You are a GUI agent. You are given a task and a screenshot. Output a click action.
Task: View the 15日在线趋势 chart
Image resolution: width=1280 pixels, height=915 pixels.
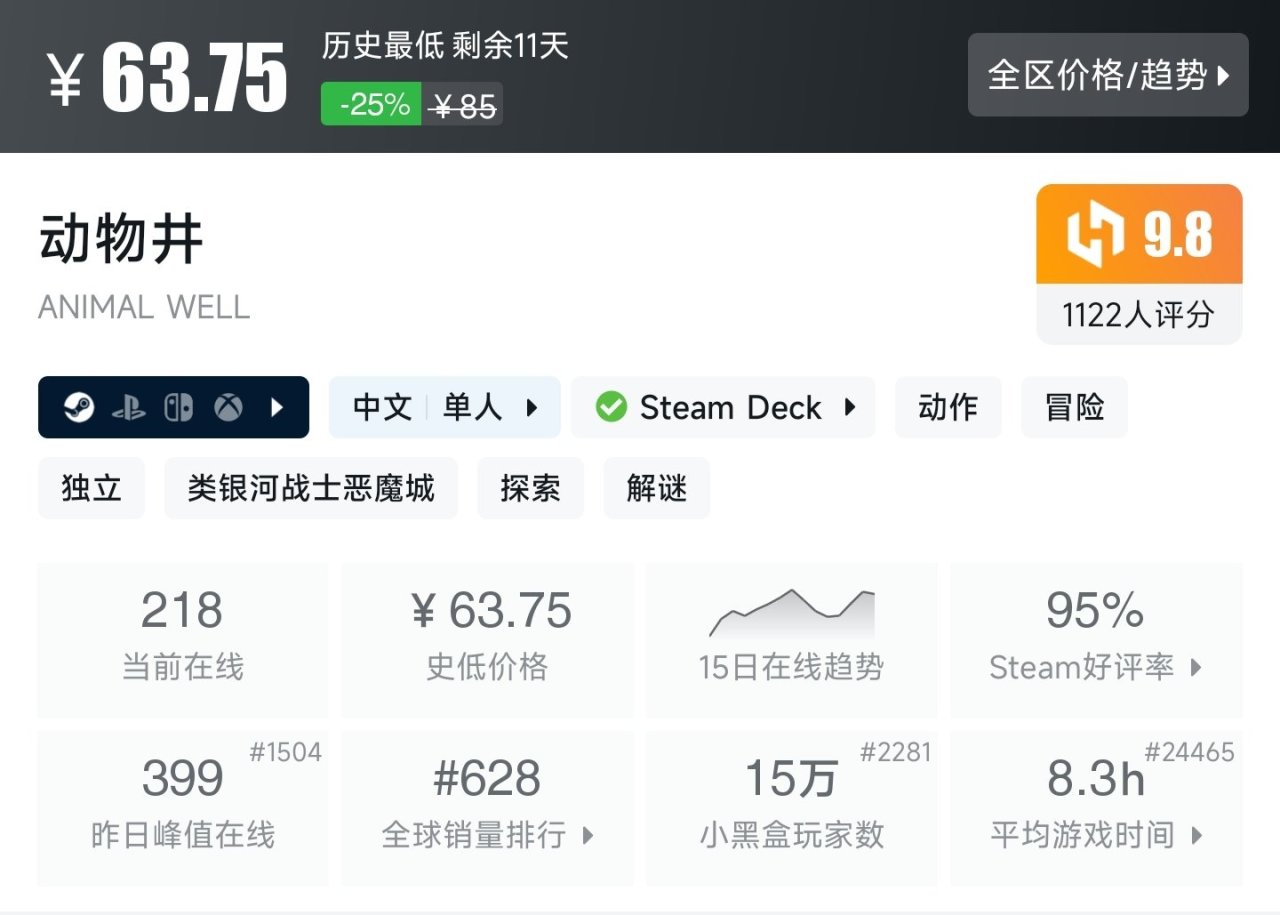(791, 638)
